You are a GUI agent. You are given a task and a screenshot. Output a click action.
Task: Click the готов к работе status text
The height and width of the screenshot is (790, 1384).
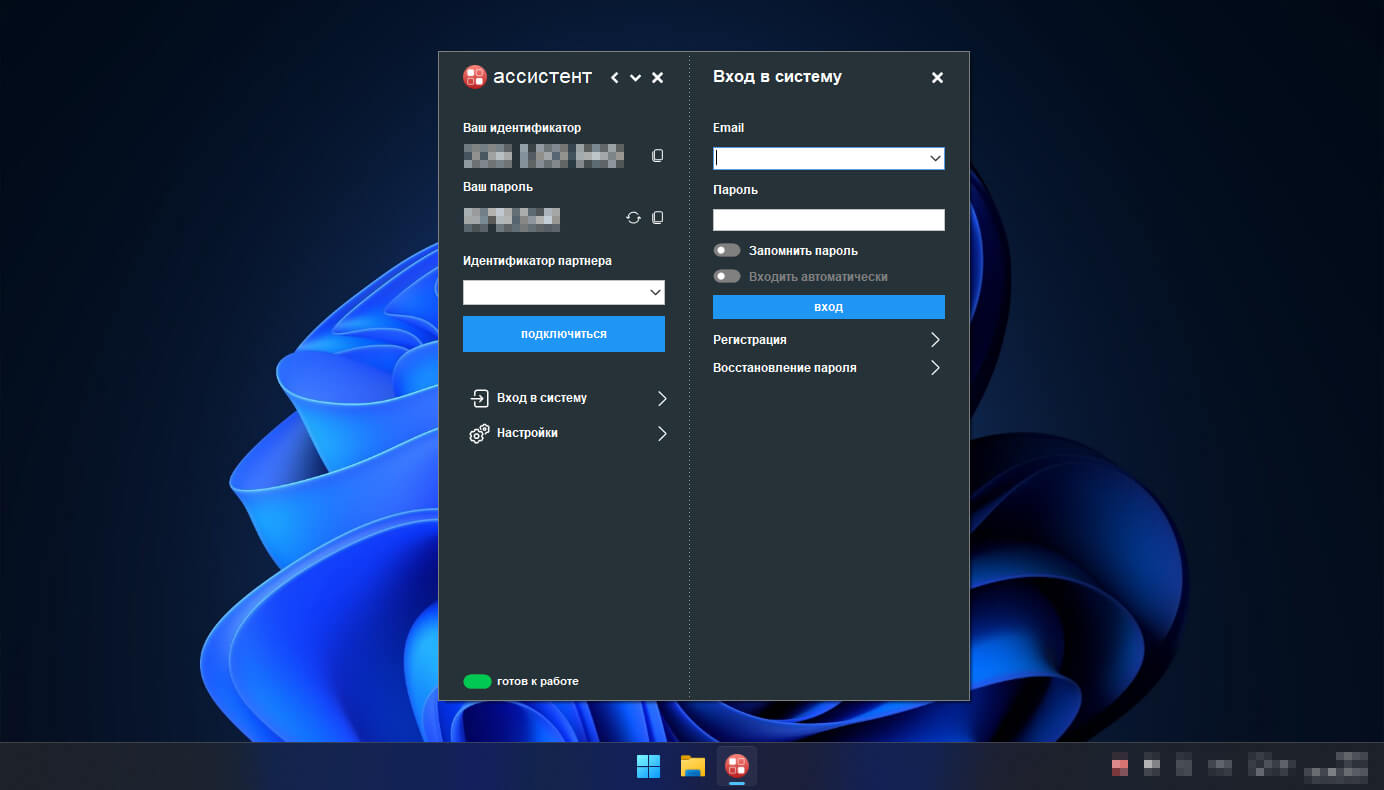point(538,681)
